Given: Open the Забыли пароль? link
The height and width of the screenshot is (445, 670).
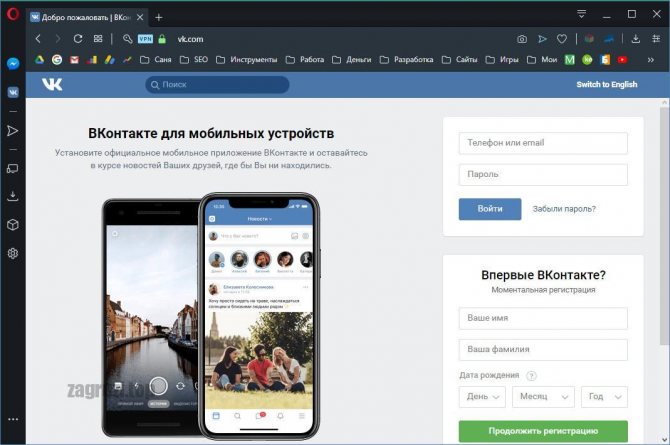Looking at the screenshot, I should (564, 209).
